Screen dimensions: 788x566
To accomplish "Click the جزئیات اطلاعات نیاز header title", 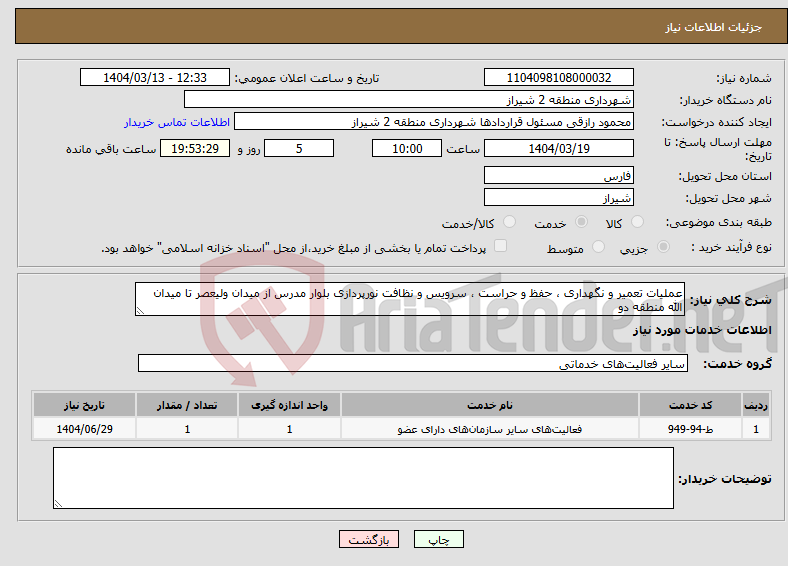I will [714, 27].
